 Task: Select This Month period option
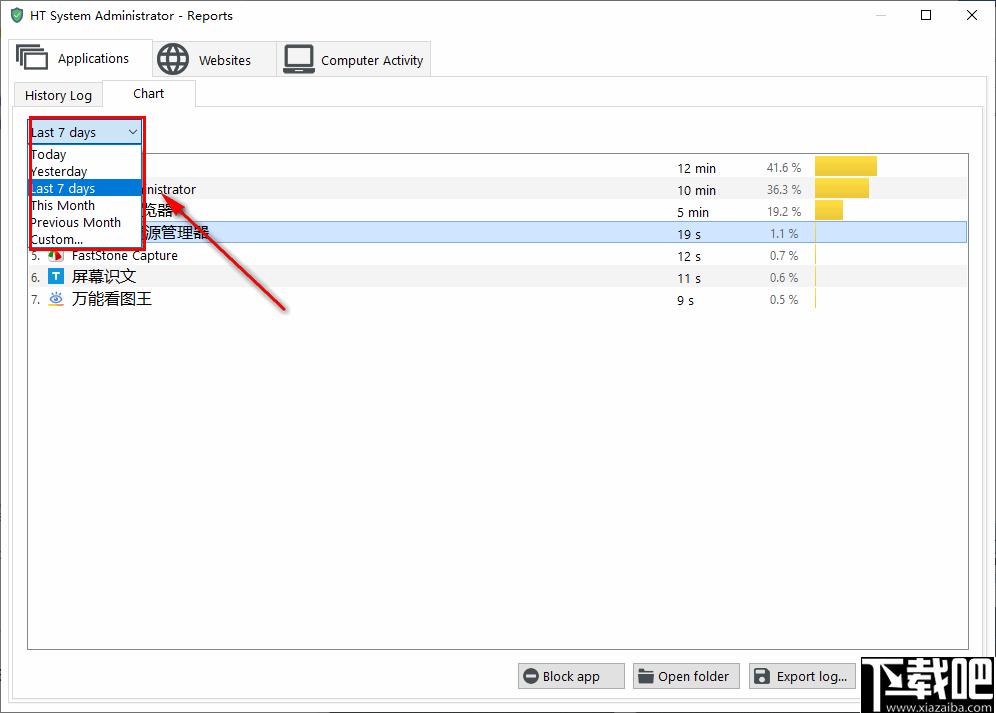(x=85, y=205)
